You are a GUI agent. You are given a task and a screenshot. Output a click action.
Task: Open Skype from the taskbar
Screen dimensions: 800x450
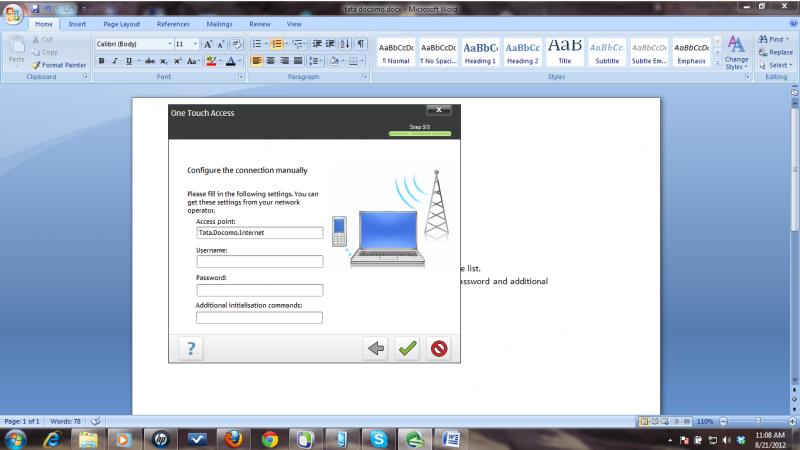pyautogui.click(x=379, y=439)
